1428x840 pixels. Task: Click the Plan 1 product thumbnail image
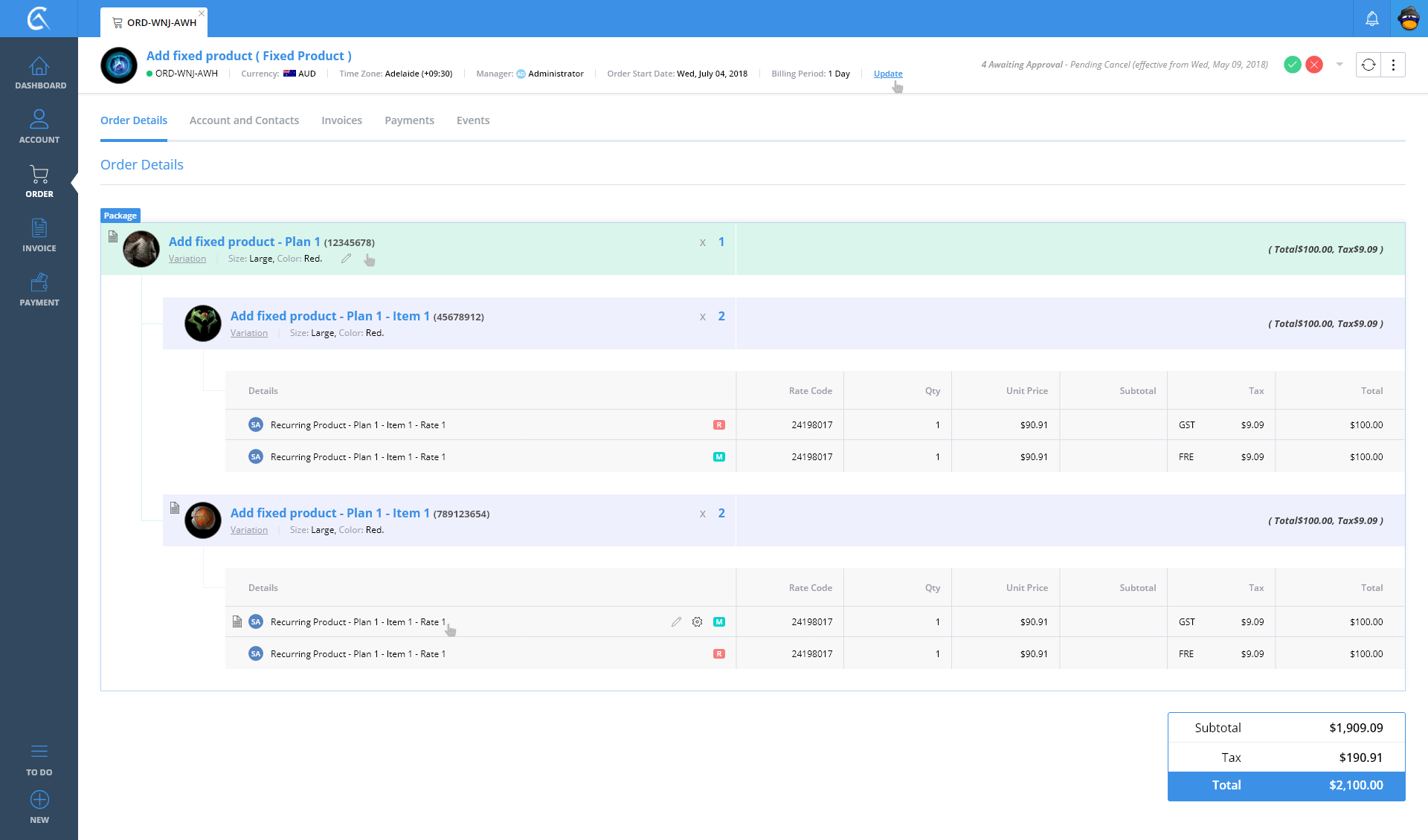coord(141,249)
